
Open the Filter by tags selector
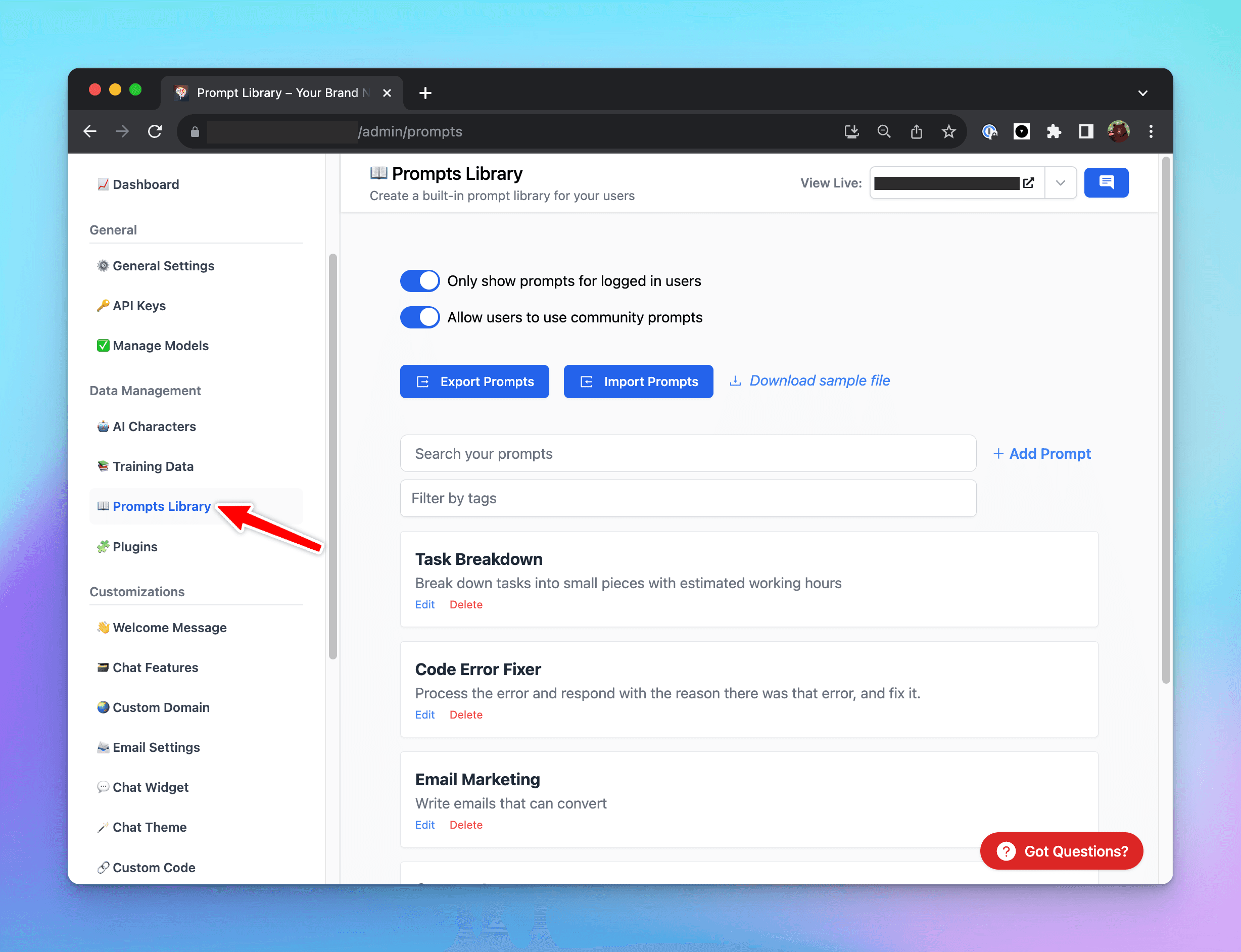click(x=687, y=498)
